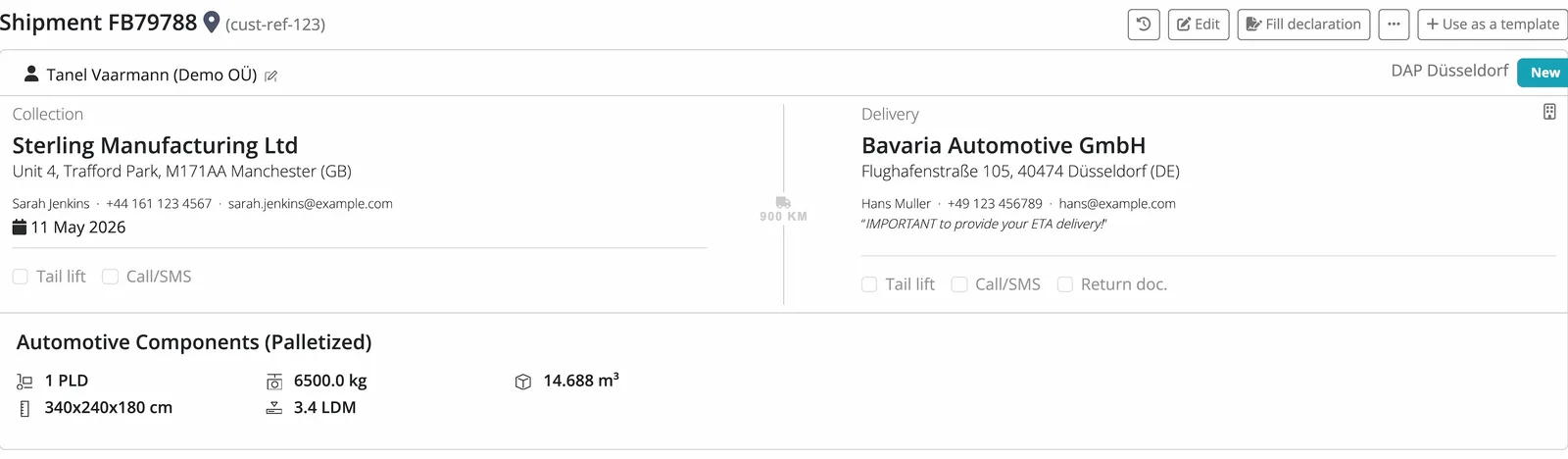Click the map pin icon beside FB79788
This screenshot has height=459, width=1568.
(211, 23)
